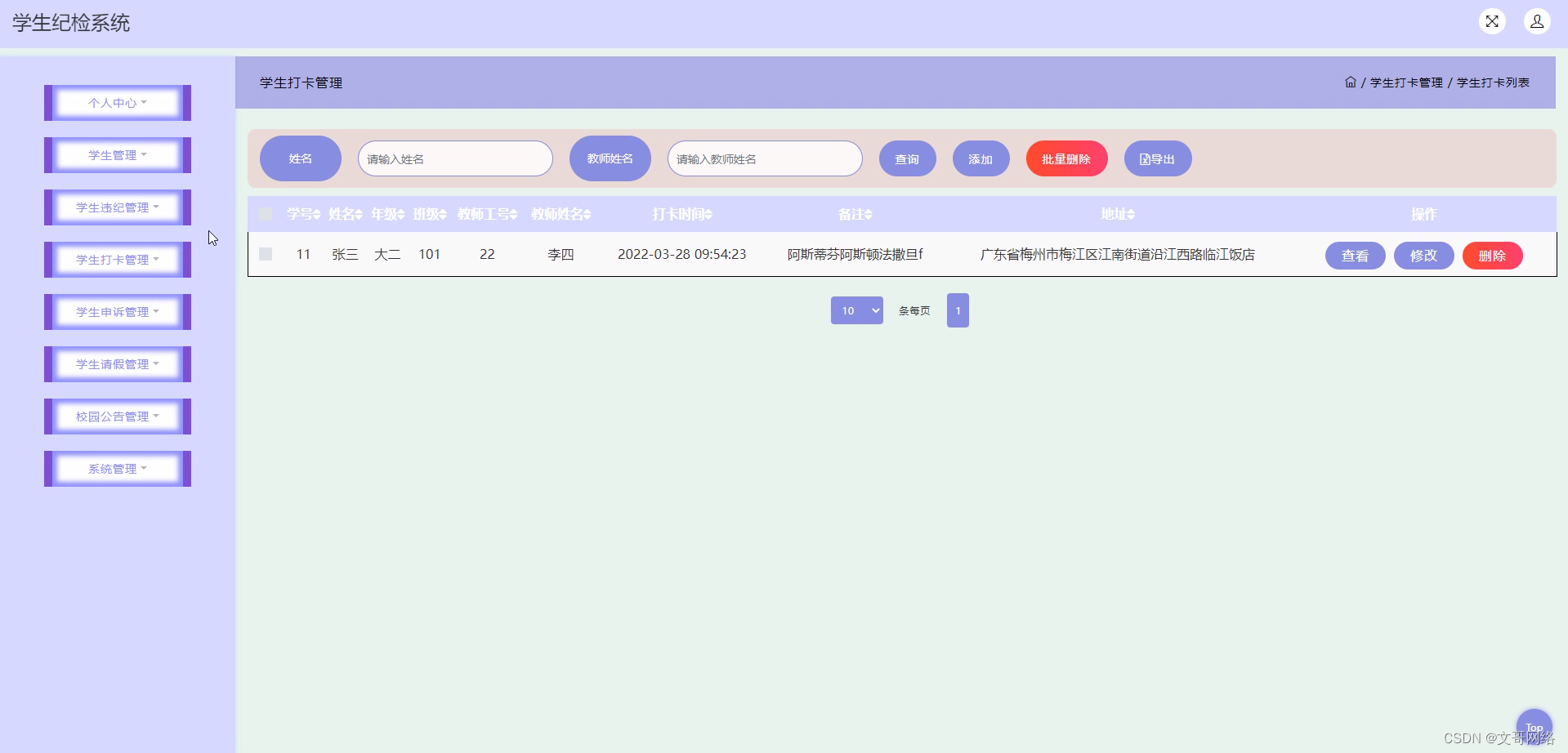Expand the 个人中心 sidebar menu
Image resolution: width=1568 pixels, height=753 pixels.
(x=117, y=102)
